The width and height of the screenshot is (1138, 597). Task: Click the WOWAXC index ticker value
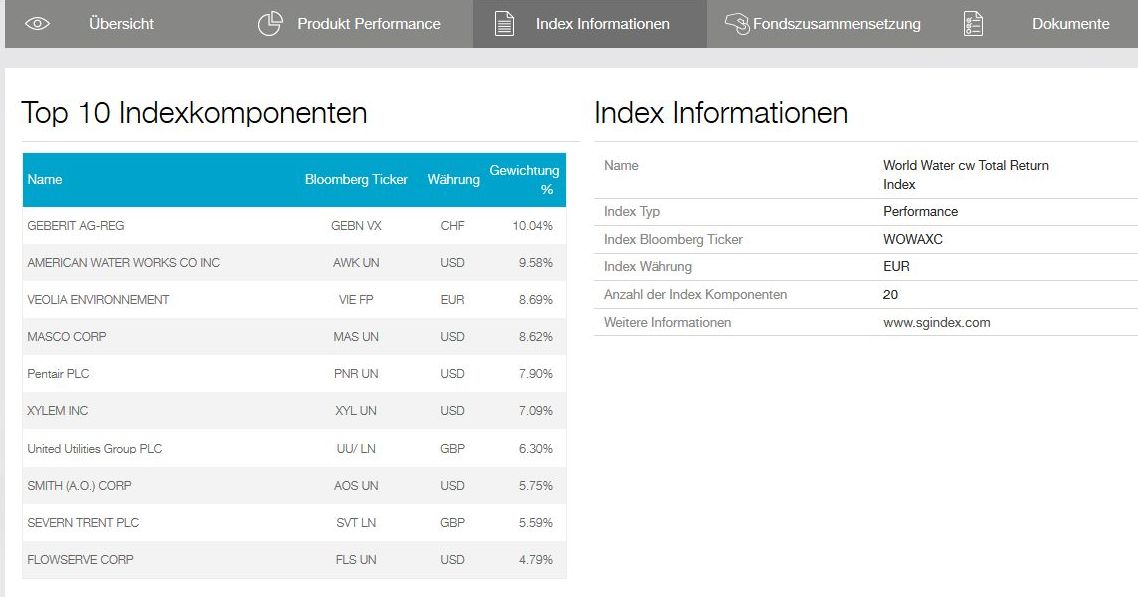tap(912, 239)
